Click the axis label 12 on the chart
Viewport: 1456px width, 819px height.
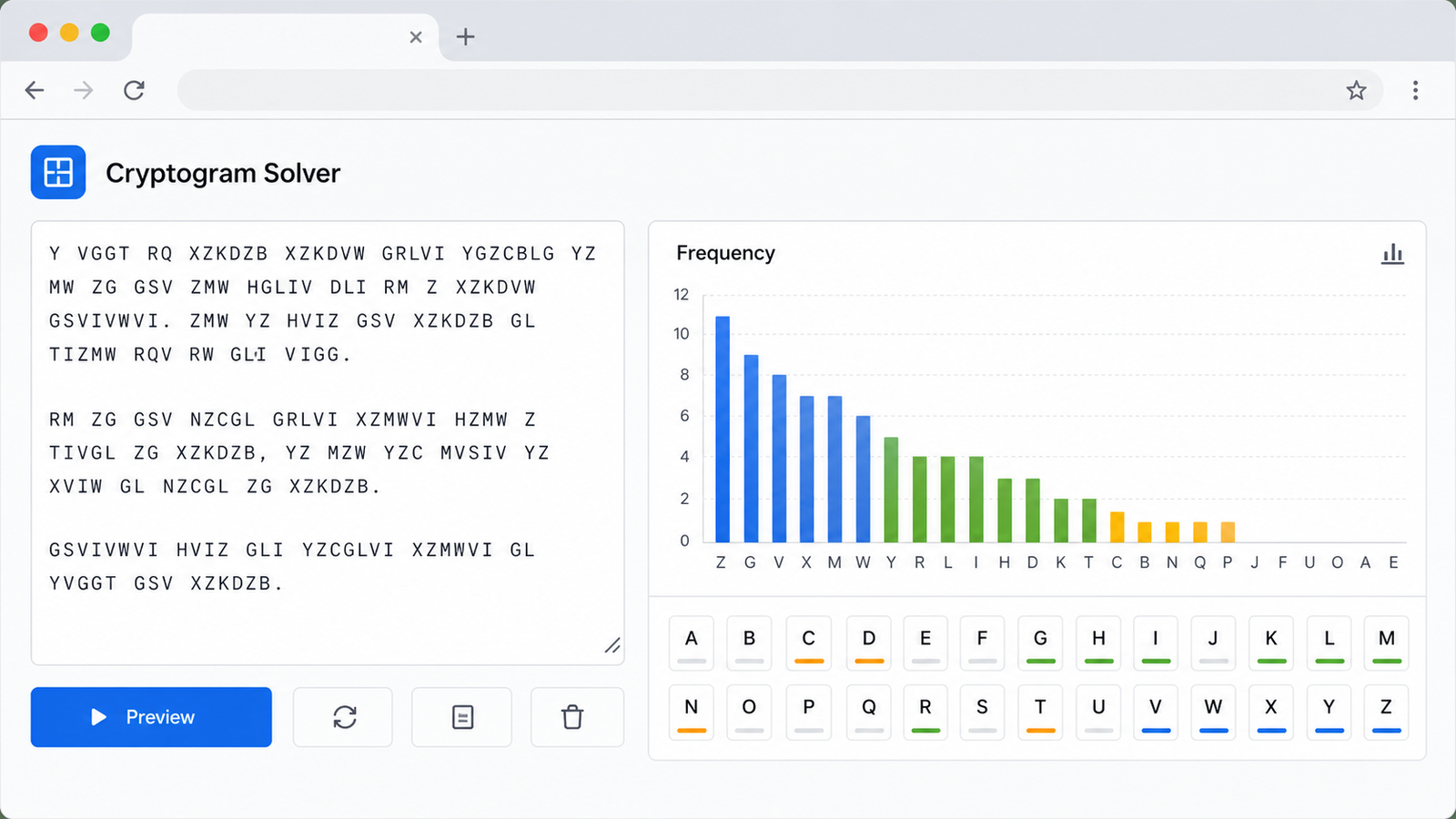tap(682, 295)
